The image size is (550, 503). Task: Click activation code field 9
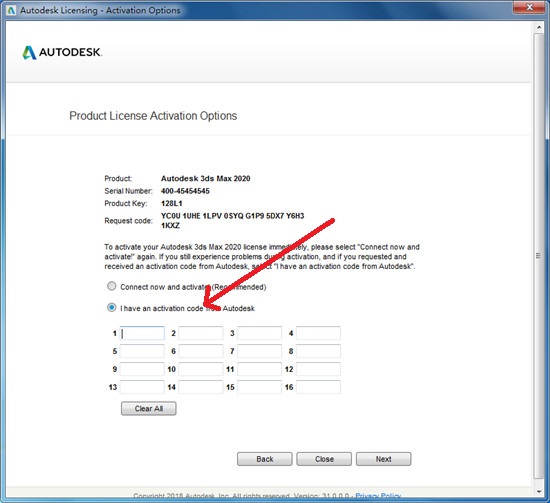click(x=142, y=369)
